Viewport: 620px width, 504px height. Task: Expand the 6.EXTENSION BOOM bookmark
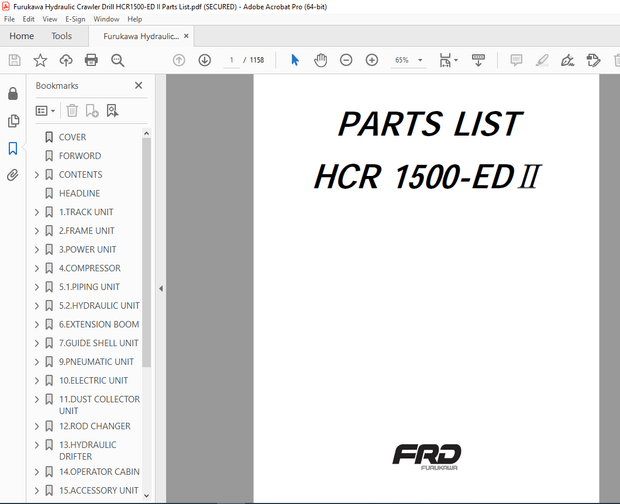click(37, 325)
